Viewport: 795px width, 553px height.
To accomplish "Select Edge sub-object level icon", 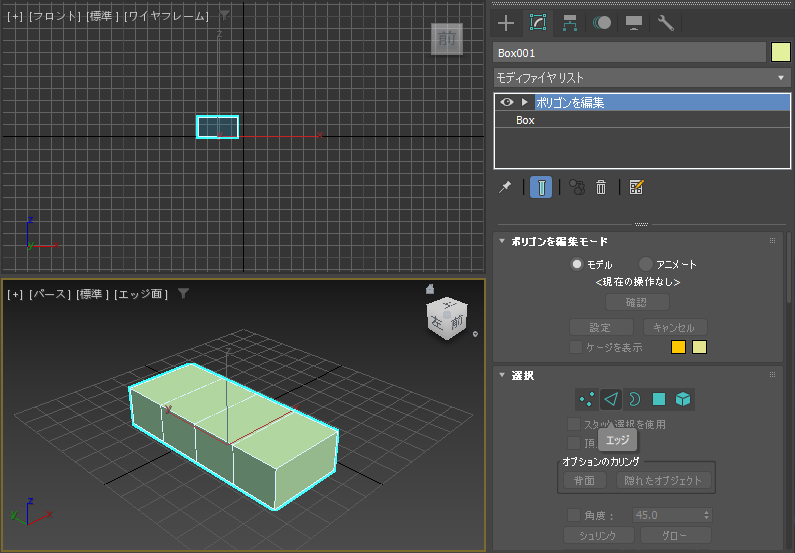I will [x=611, y=399].
